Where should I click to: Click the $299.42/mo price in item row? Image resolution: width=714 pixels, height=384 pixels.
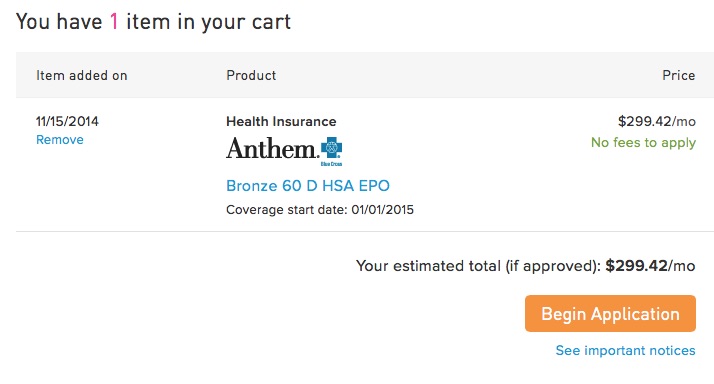point(657,121)
